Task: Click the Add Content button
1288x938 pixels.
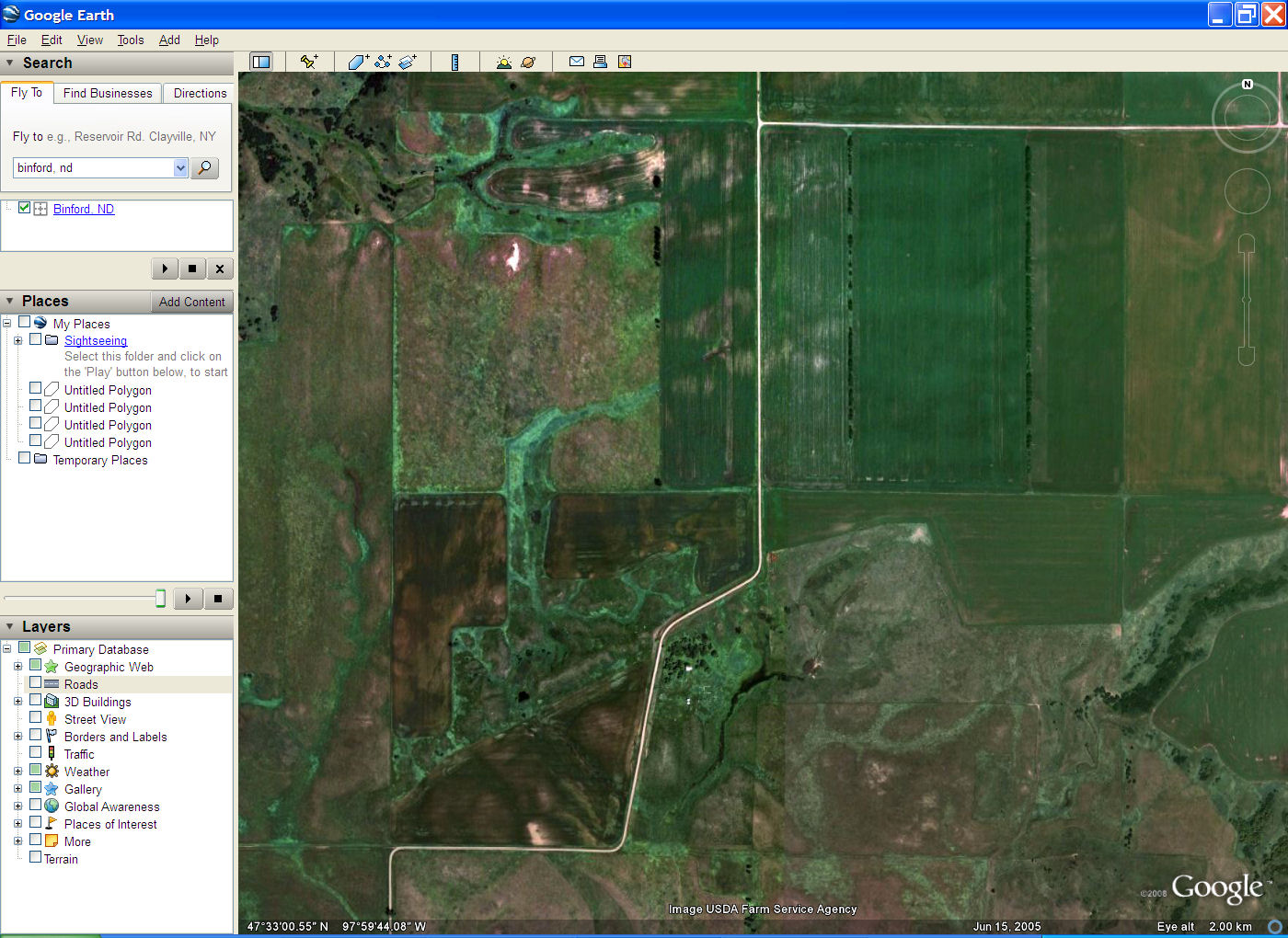Action: coord(191,302)
